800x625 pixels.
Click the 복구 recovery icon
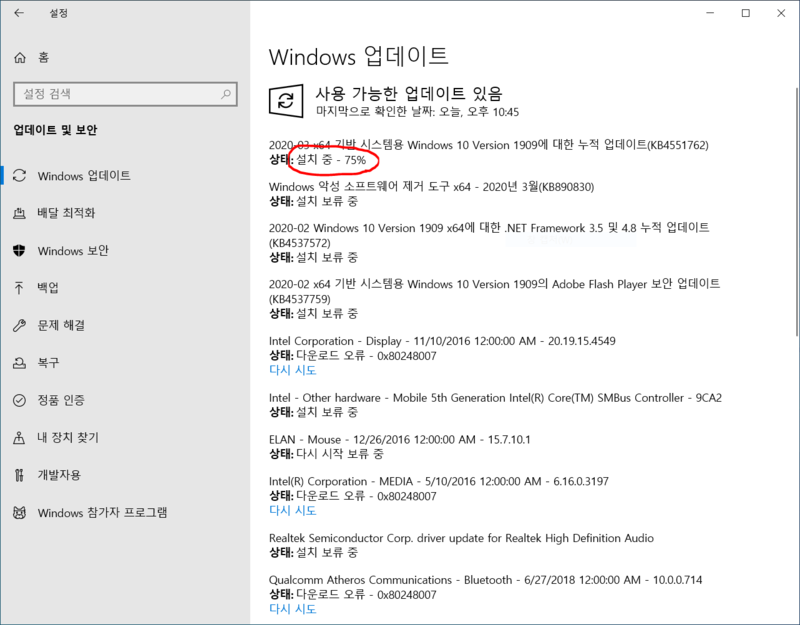coord(19,363)
